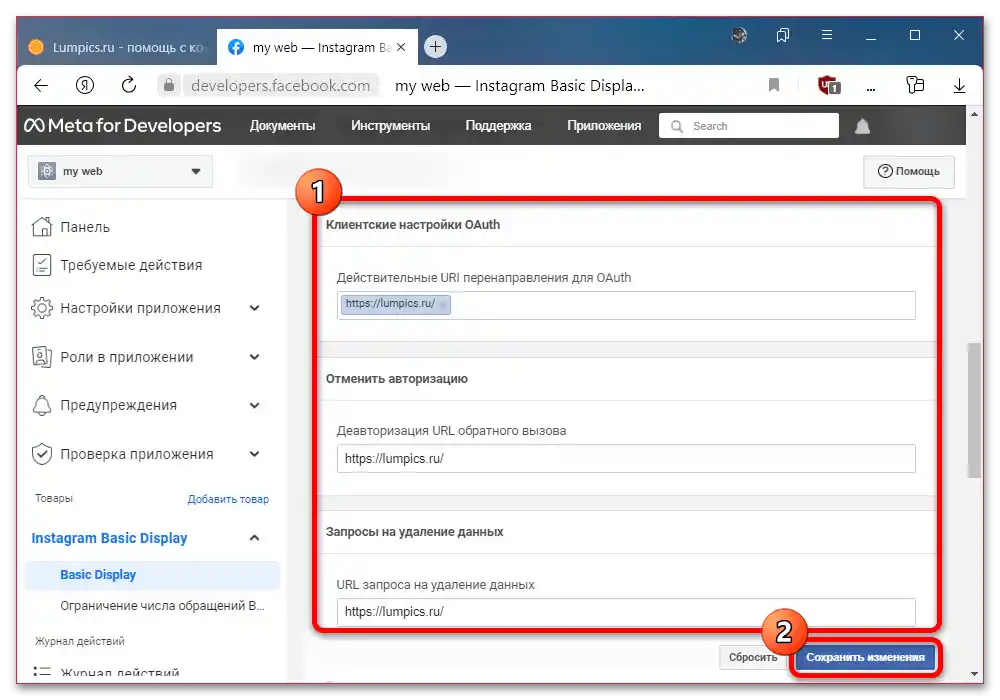Open a new browser tab with plus

tap(435, 47)
